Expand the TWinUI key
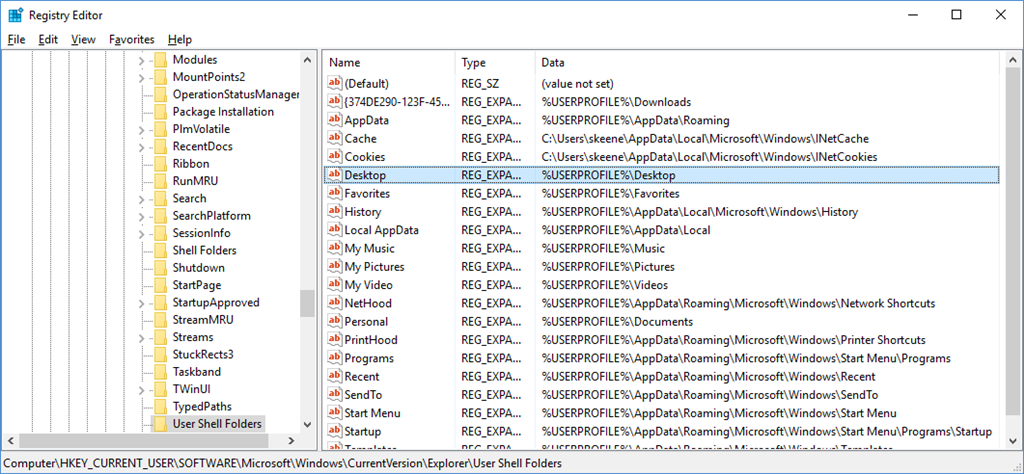The width and height of the screenshot is (1024, 474). tap(142, 390)
